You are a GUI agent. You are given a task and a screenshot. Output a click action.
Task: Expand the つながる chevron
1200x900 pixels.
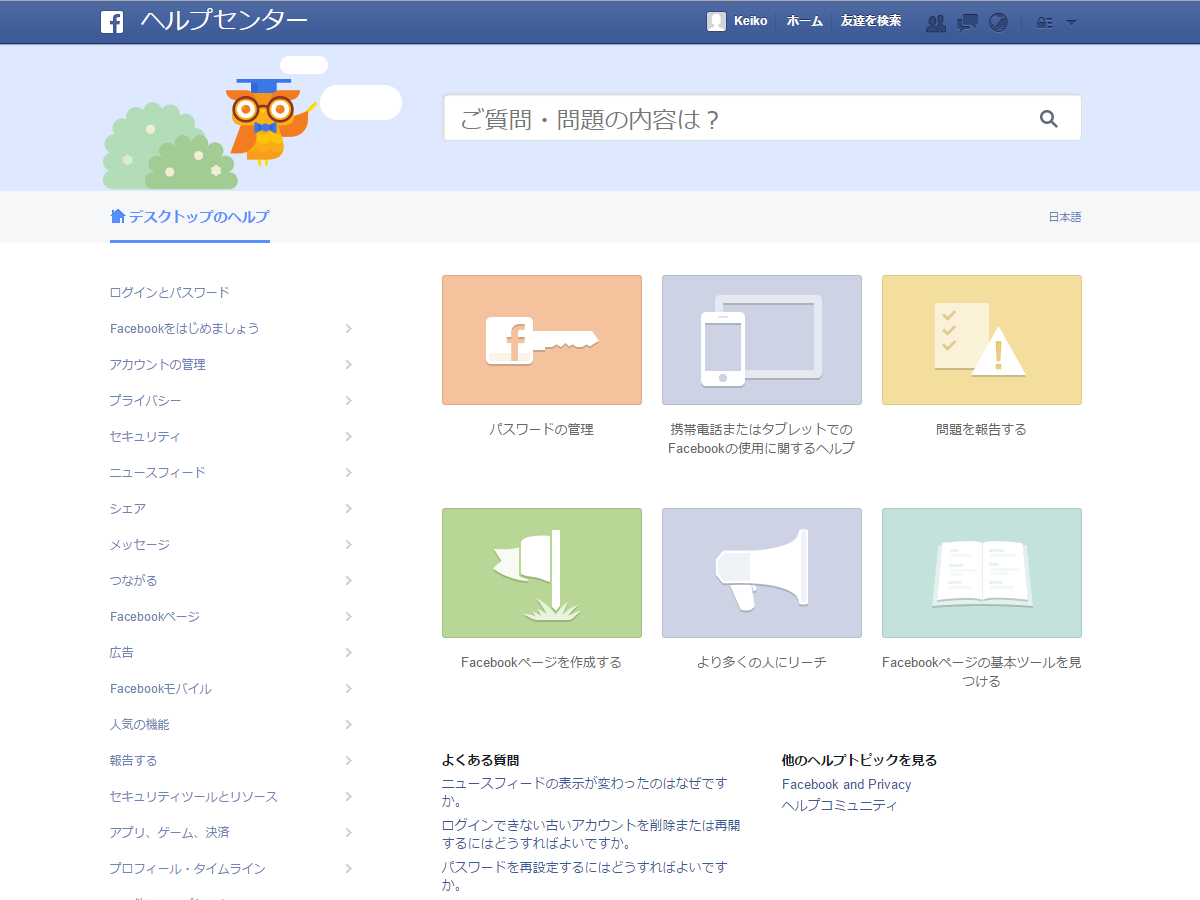coord(348,580)
